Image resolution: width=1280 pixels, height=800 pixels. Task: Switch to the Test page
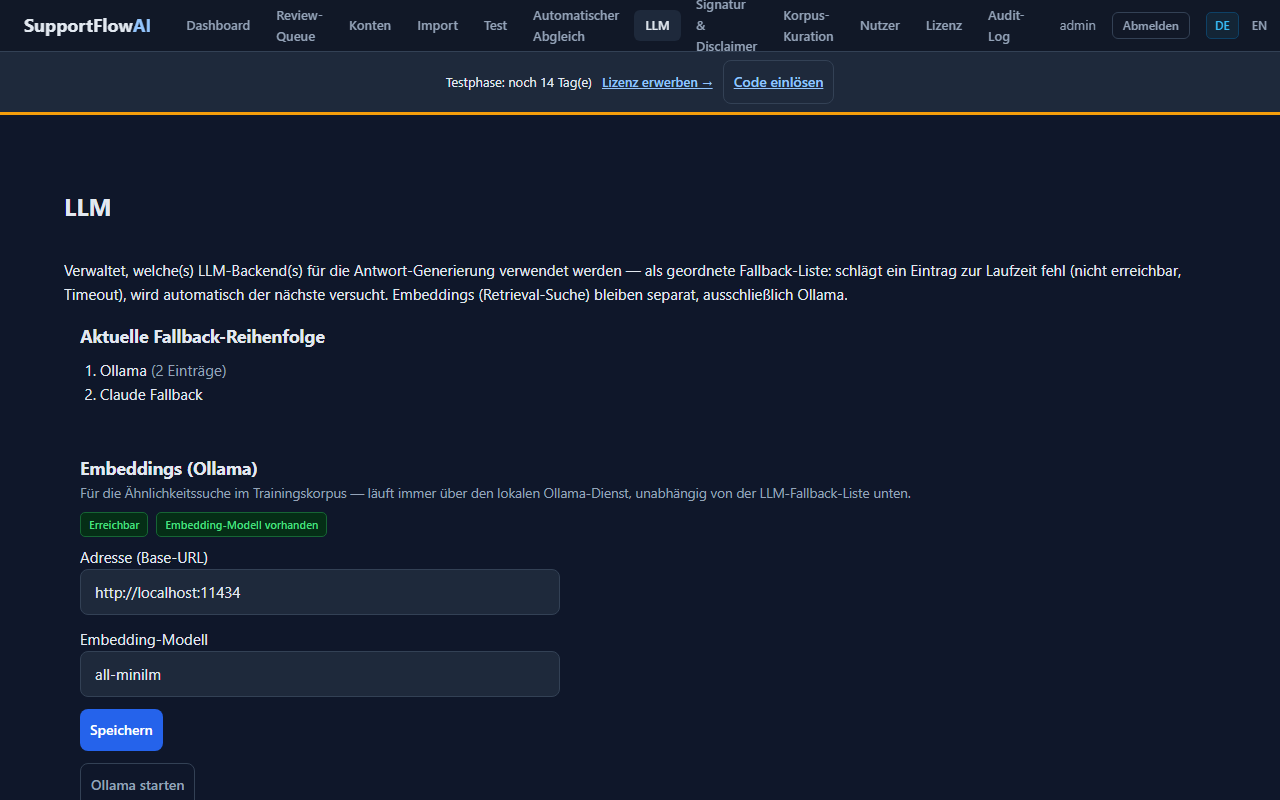[x=496, y=26]
